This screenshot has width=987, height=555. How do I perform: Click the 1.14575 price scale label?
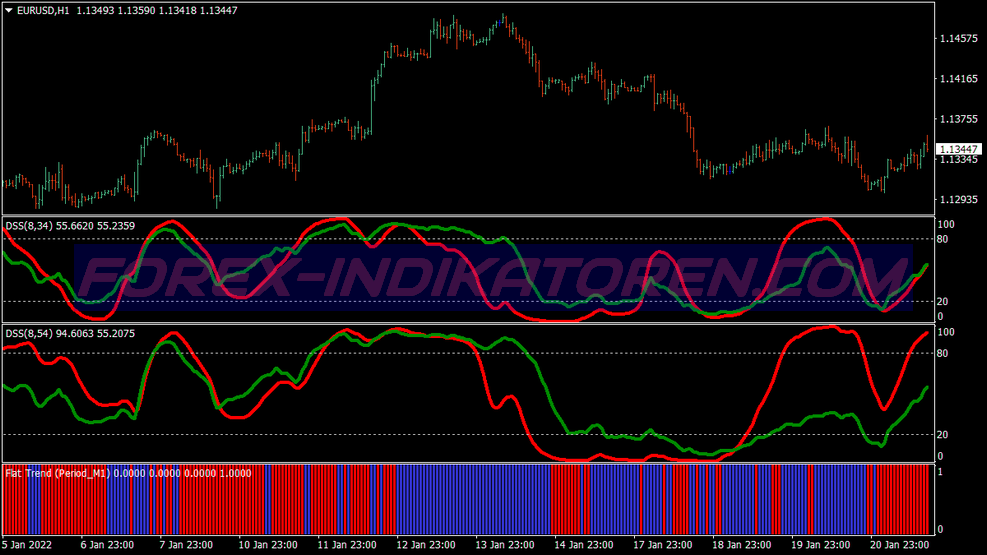coord(959,38)
